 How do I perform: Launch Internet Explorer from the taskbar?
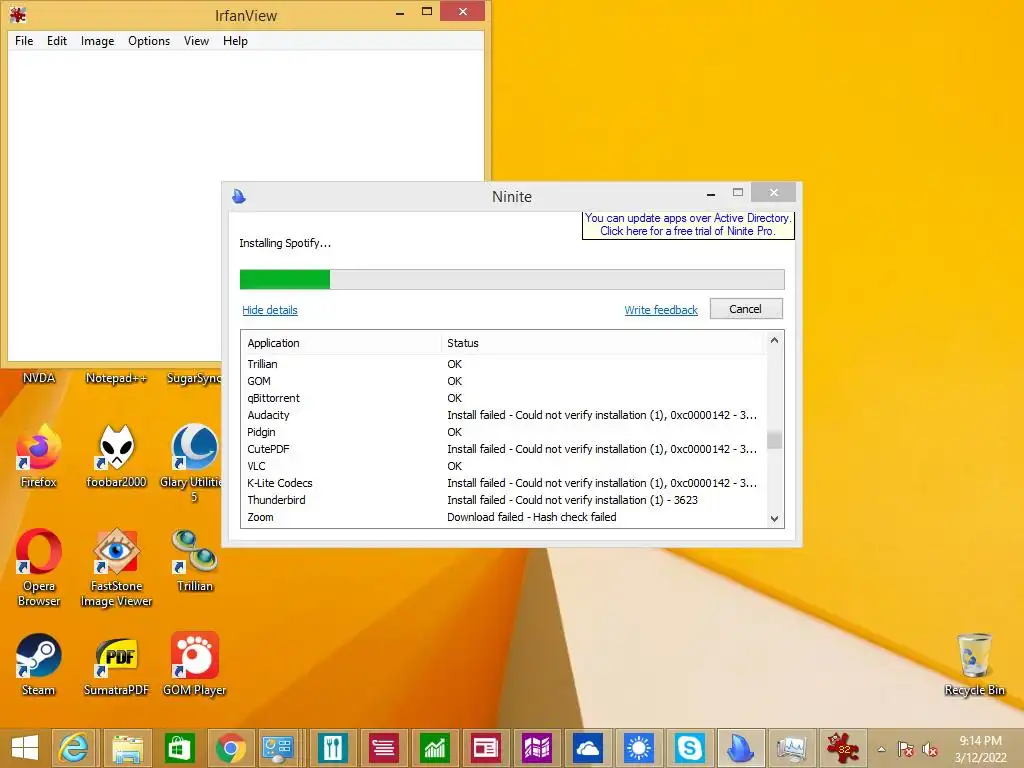pos(74,748)
